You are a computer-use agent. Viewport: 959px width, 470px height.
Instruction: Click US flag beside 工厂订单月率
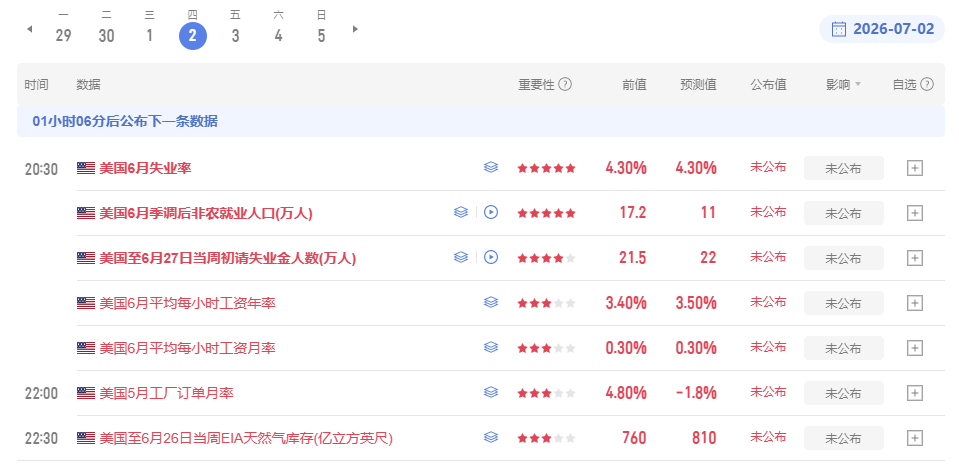tap(86, 393)
